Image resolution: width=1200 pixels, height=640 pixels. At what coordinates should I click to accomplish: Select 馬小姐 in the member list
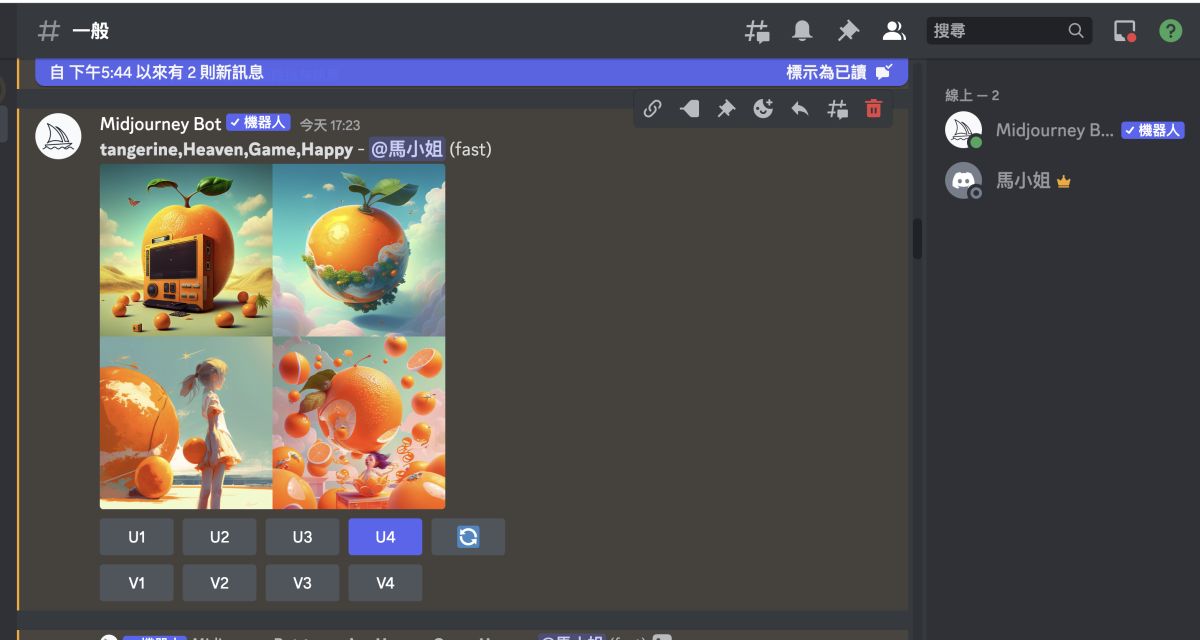click(1023, 181)
